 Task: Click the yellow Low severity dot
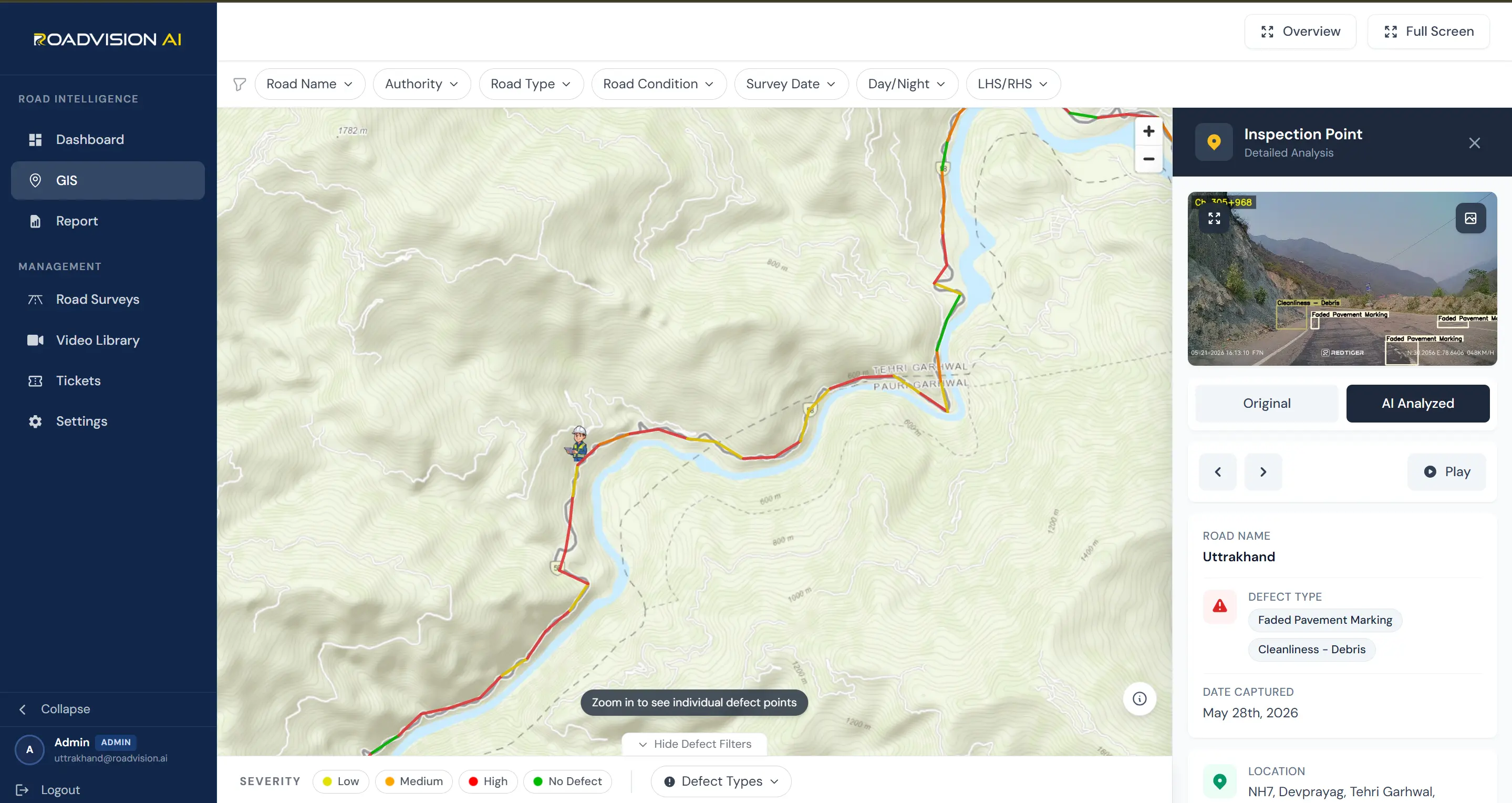click(327, 782)
